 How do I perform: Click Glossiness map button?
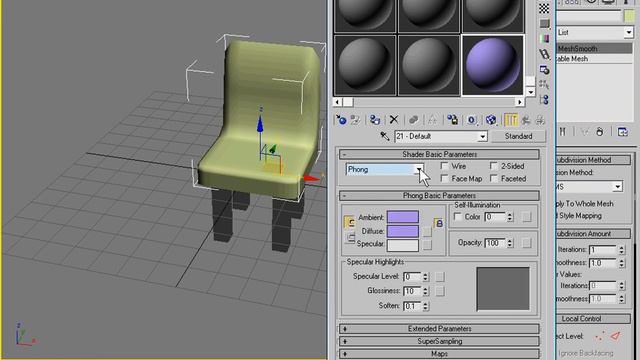pos(440,291)
